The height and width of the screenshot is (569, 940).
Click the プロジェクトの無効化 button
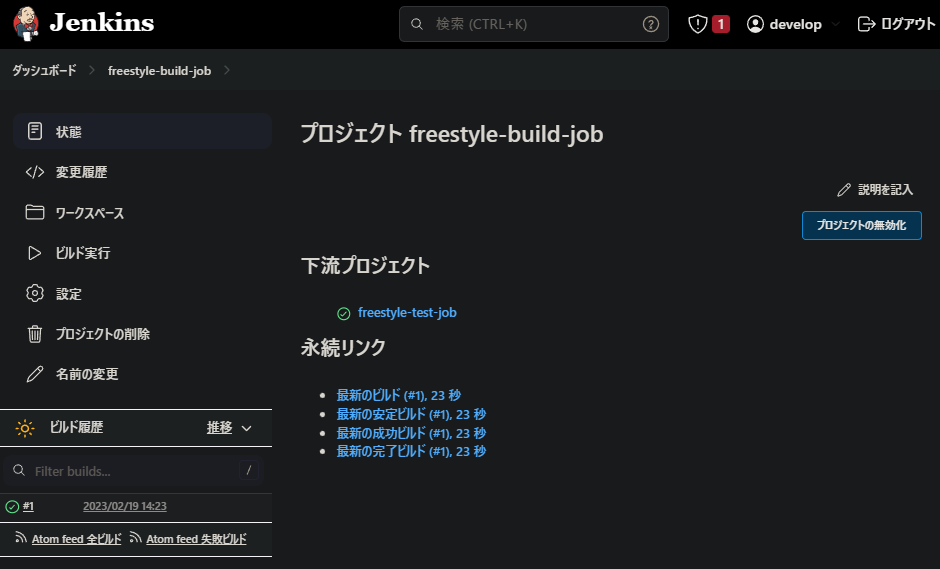pyautogui.click(x=861, y=225)
